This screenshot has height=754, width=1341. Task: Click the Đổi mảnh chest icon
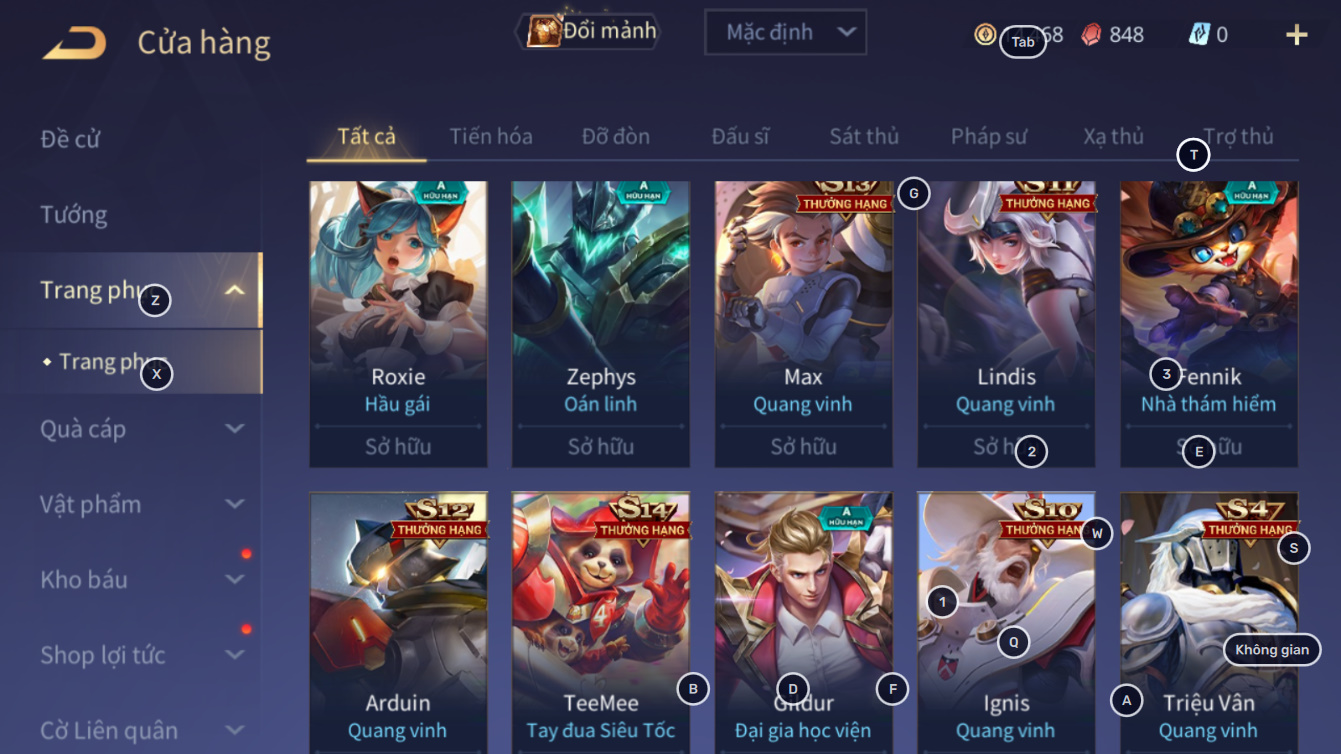point(543,32)
